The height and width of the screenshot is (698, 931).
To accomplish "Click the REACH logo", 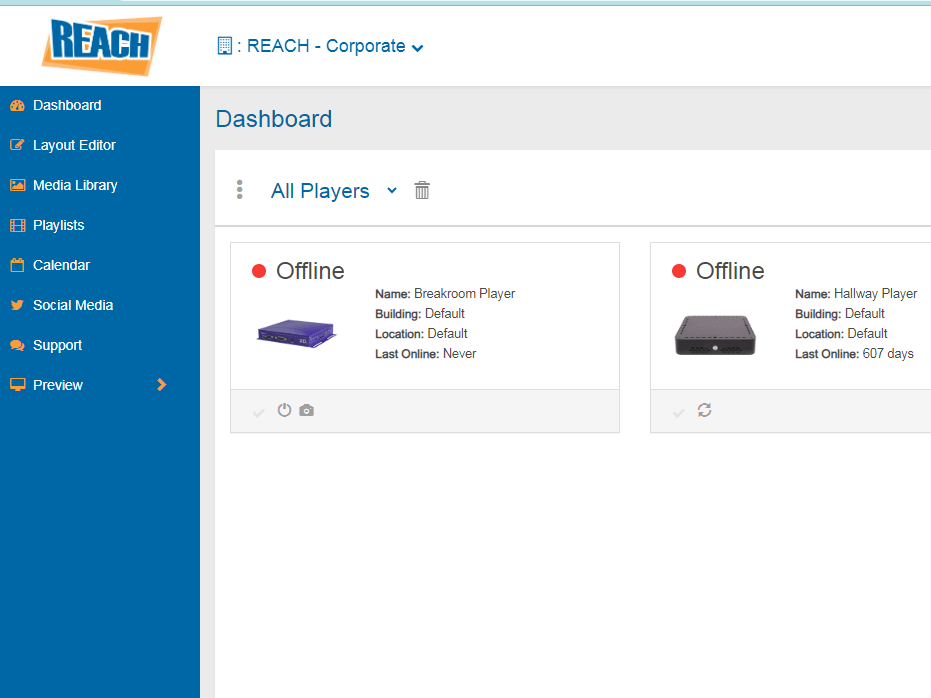I will click(x=100, y=44).
